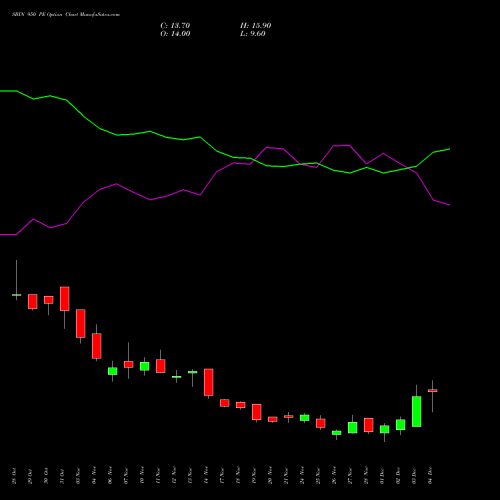Select the high value H: 15.90

(255, 26)
